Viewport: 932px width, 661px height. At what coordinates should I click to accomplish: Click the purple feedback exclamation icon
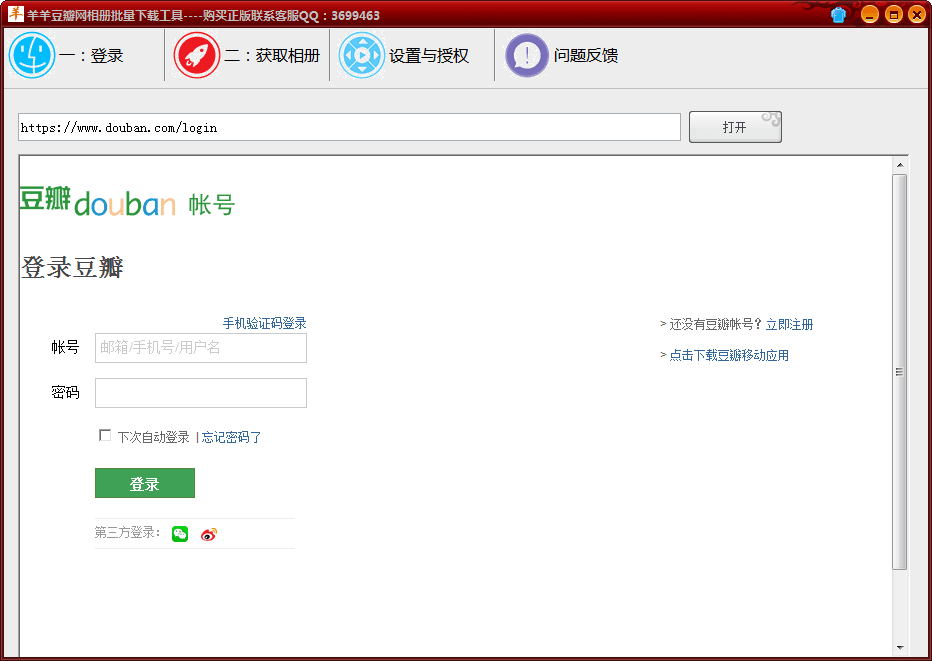coord(527,55)
